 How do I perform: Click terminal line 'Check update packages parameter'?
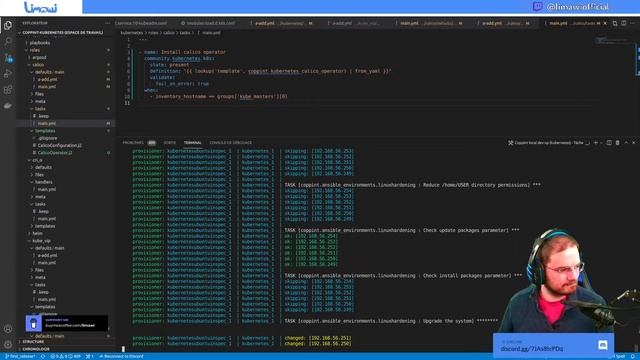pyautogui.click(x=402, y=230)
